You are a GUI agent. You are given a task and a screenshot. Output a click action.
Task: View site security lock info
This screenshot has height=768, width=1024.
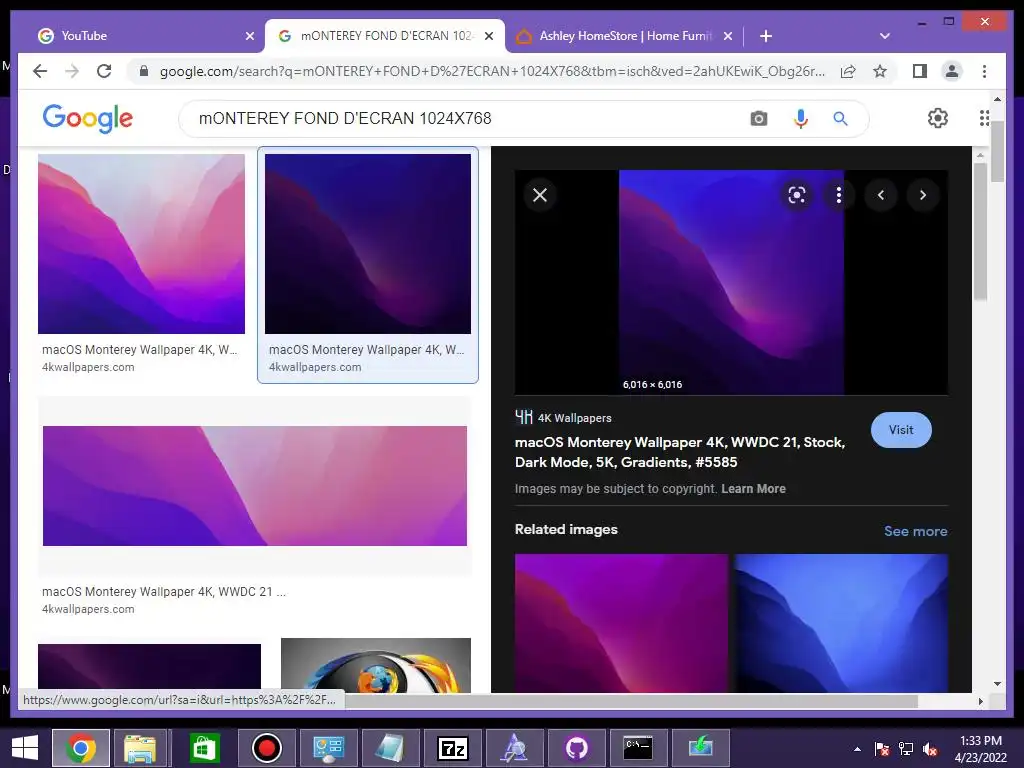[144, 71]
